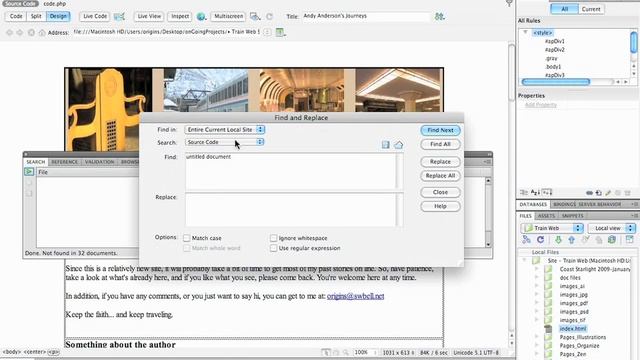The width and height of the screenshot is (640, 360).
Task: Select the Zoom tool in status bar
Action: click(346, 352)
